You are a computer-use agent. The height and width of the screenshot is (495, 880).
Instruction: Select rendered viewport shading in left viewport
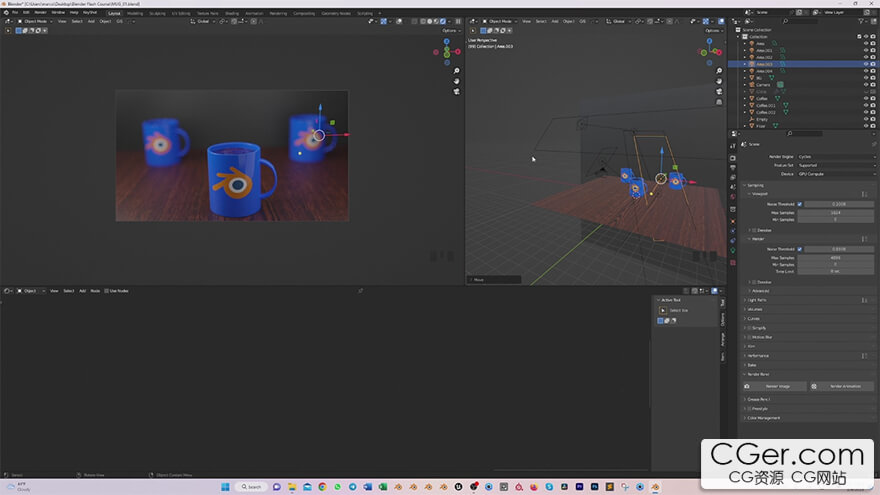click(443, 21)
